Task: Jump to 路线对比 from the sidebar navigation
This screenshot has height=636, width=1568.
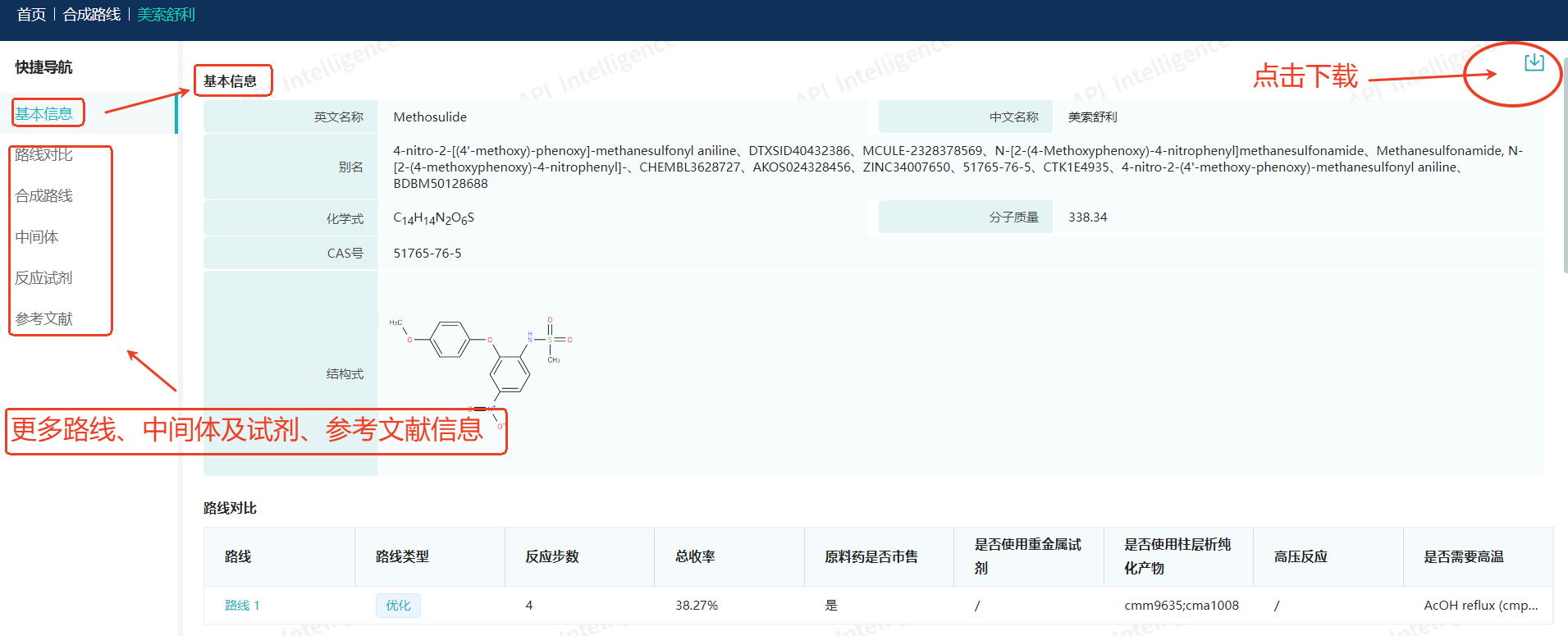Action: point(44,155)
